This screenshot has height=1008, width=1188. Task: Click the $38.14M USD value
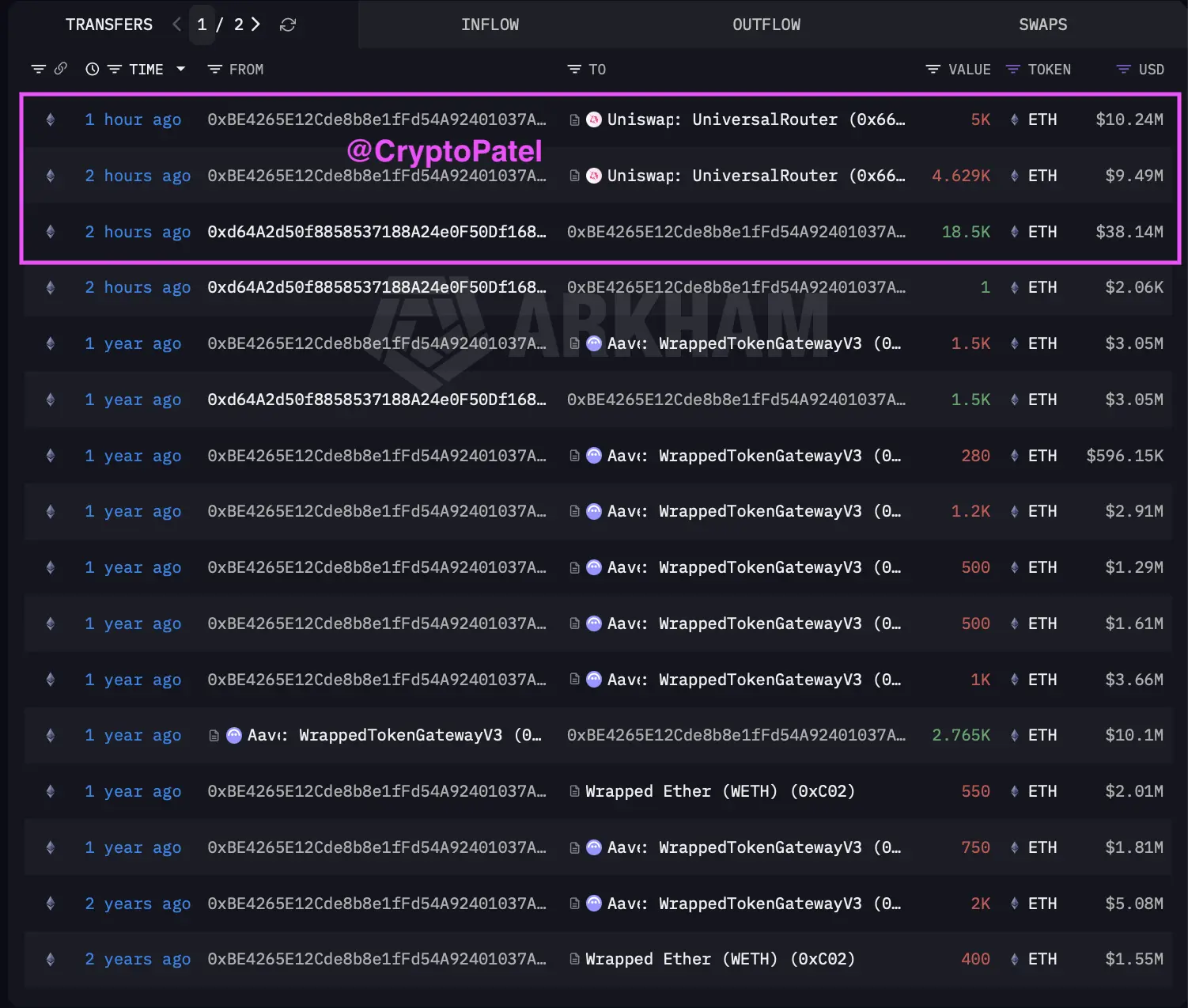[x=1129, y=232]
